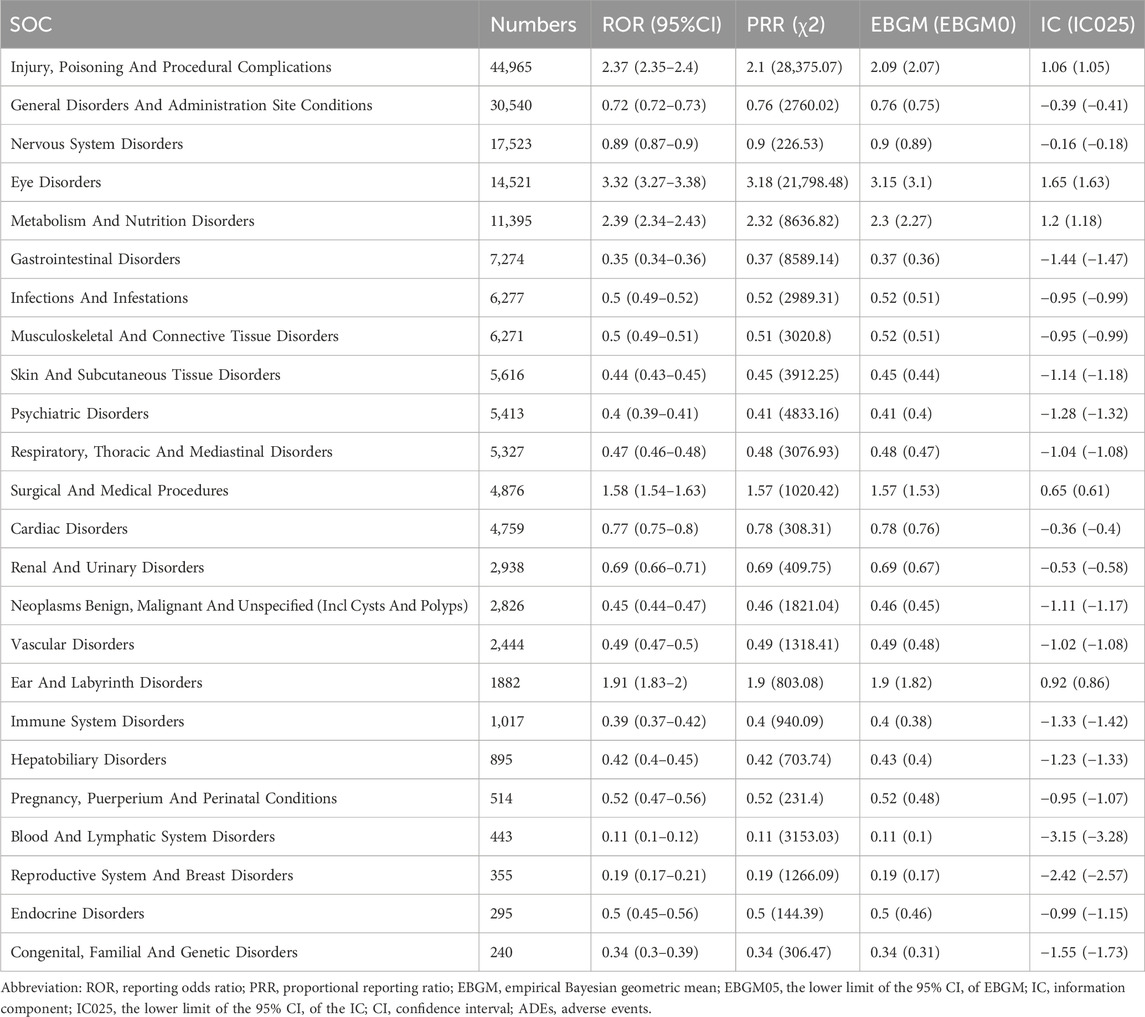Image resolution: width=1145 pixels, height=1017 pixels.
Task: Click the SOC column header
Action: click(x=31, y=24)
